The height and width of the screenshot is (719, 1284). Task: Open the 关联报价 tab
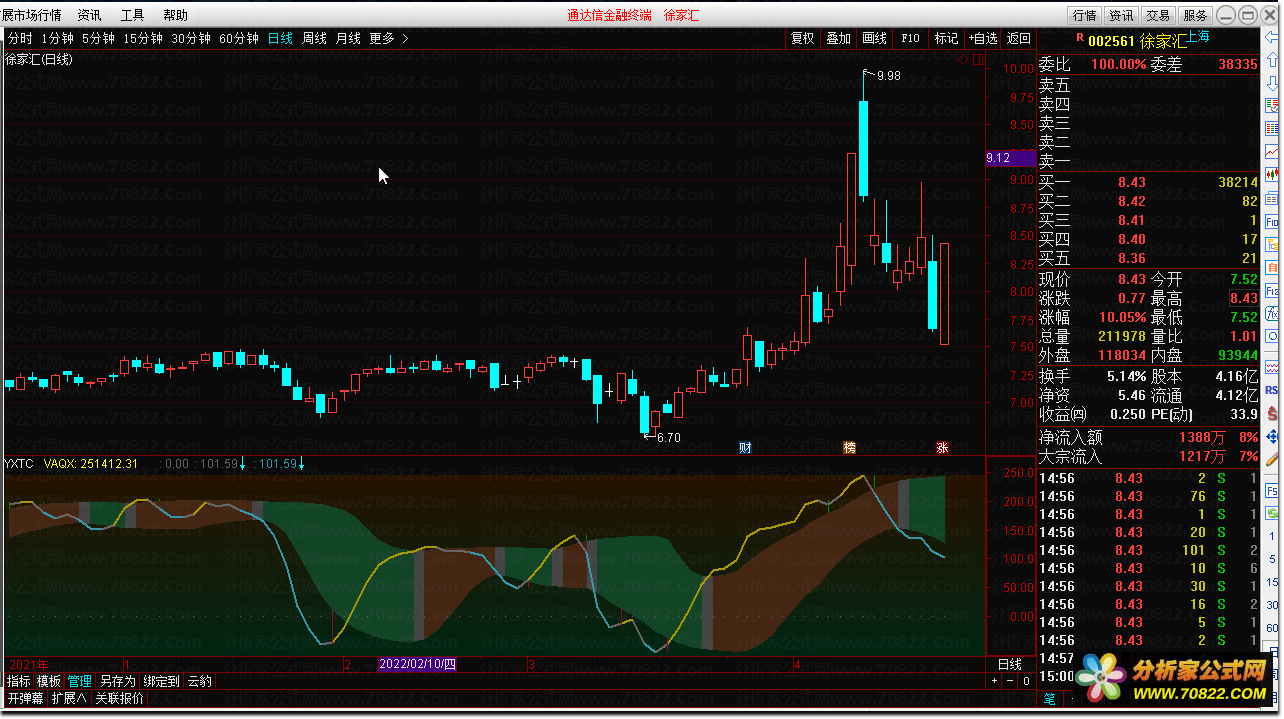point(120,698)
